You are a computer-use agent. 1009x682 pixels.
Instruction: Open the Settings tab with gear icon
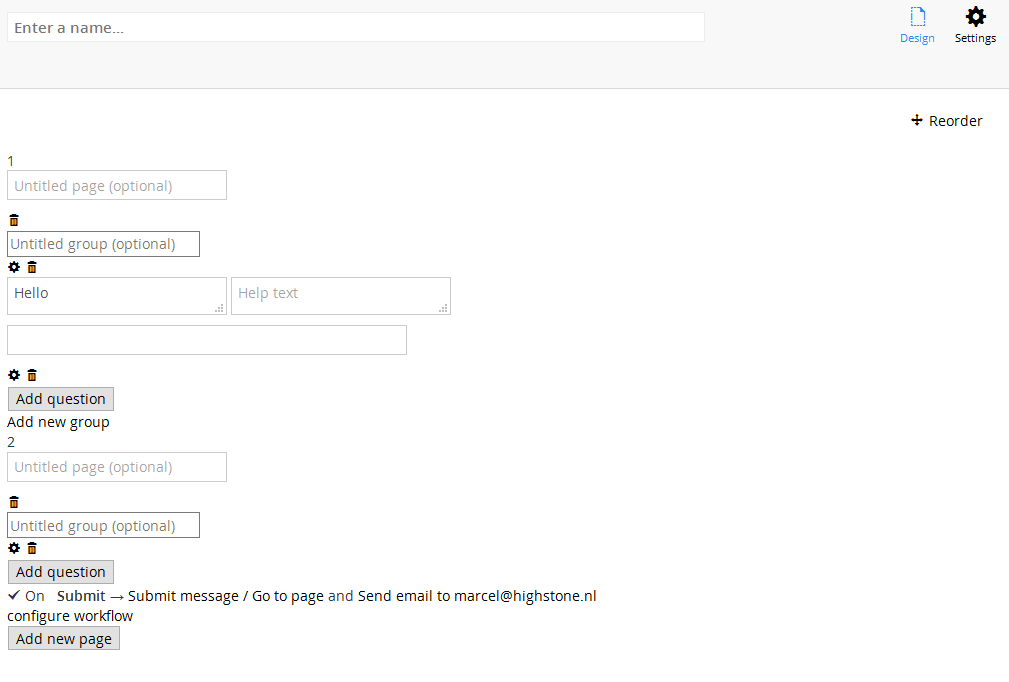[x=975, y=26]
